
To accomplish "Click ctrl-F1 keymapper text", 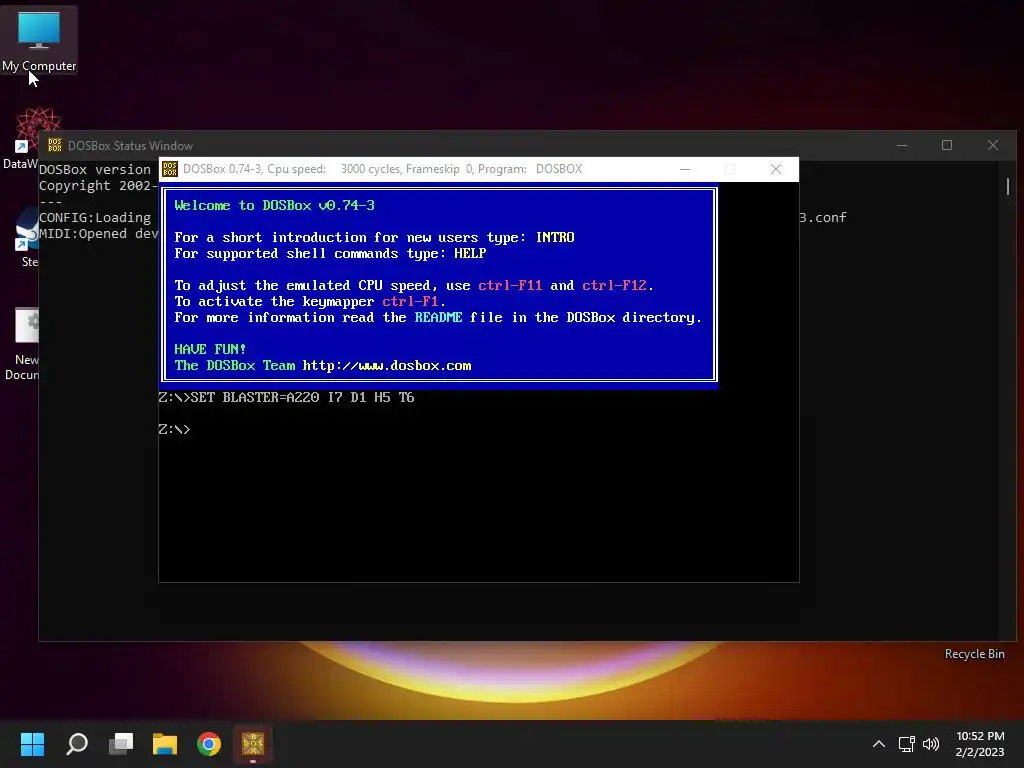I will point(410,301).
